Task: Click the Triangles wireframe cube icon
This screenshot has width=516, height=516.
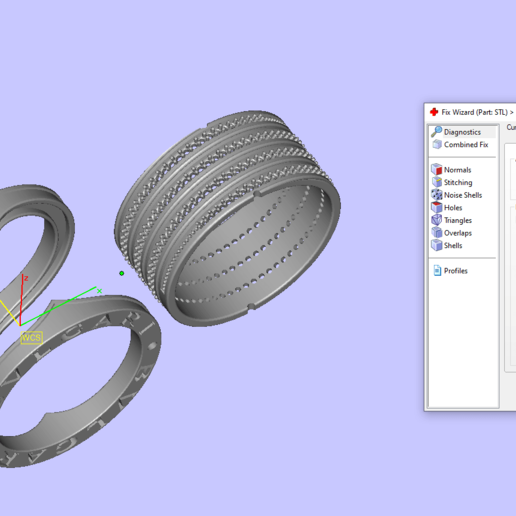Action: 437,220
